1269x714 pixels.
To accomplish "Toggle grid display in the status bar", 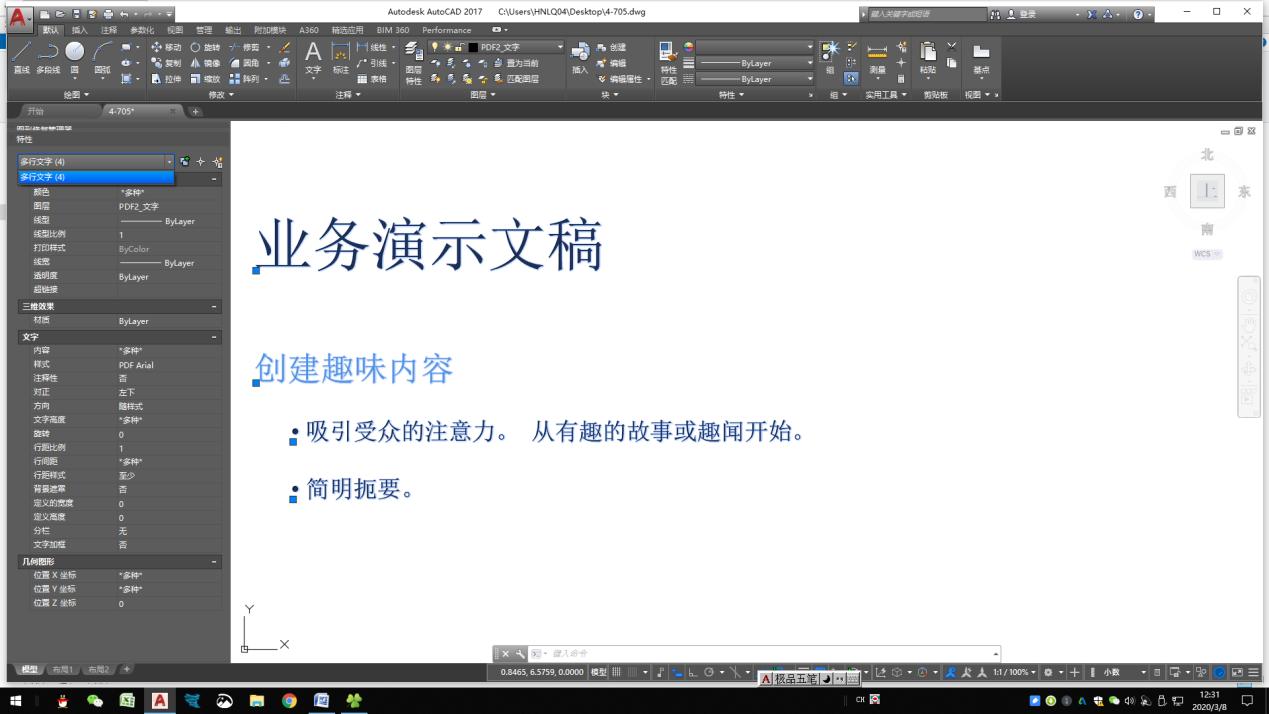I will pyautogui.click(x=617, y=672).
